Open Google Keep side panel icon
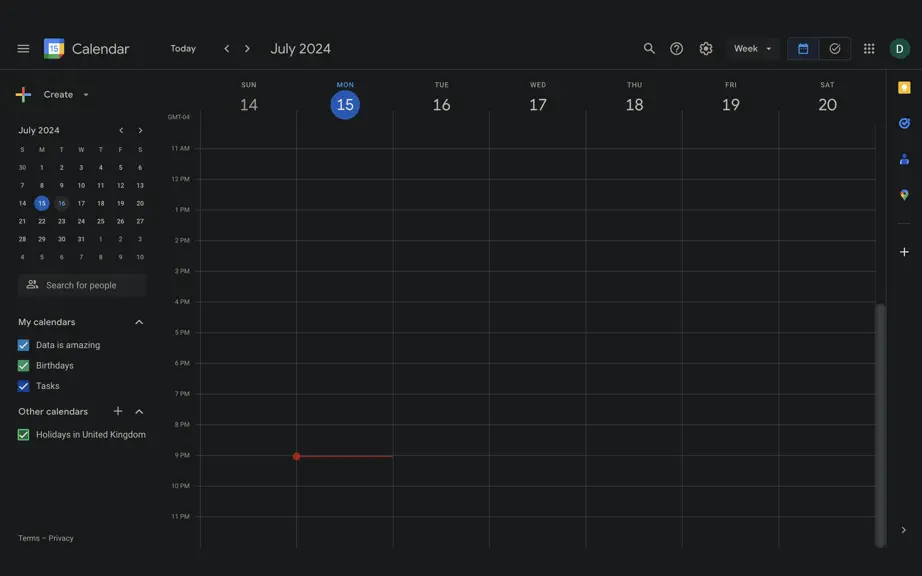This screenshot has width=922, height=576. pyautogui.click(x=904, y=88)
